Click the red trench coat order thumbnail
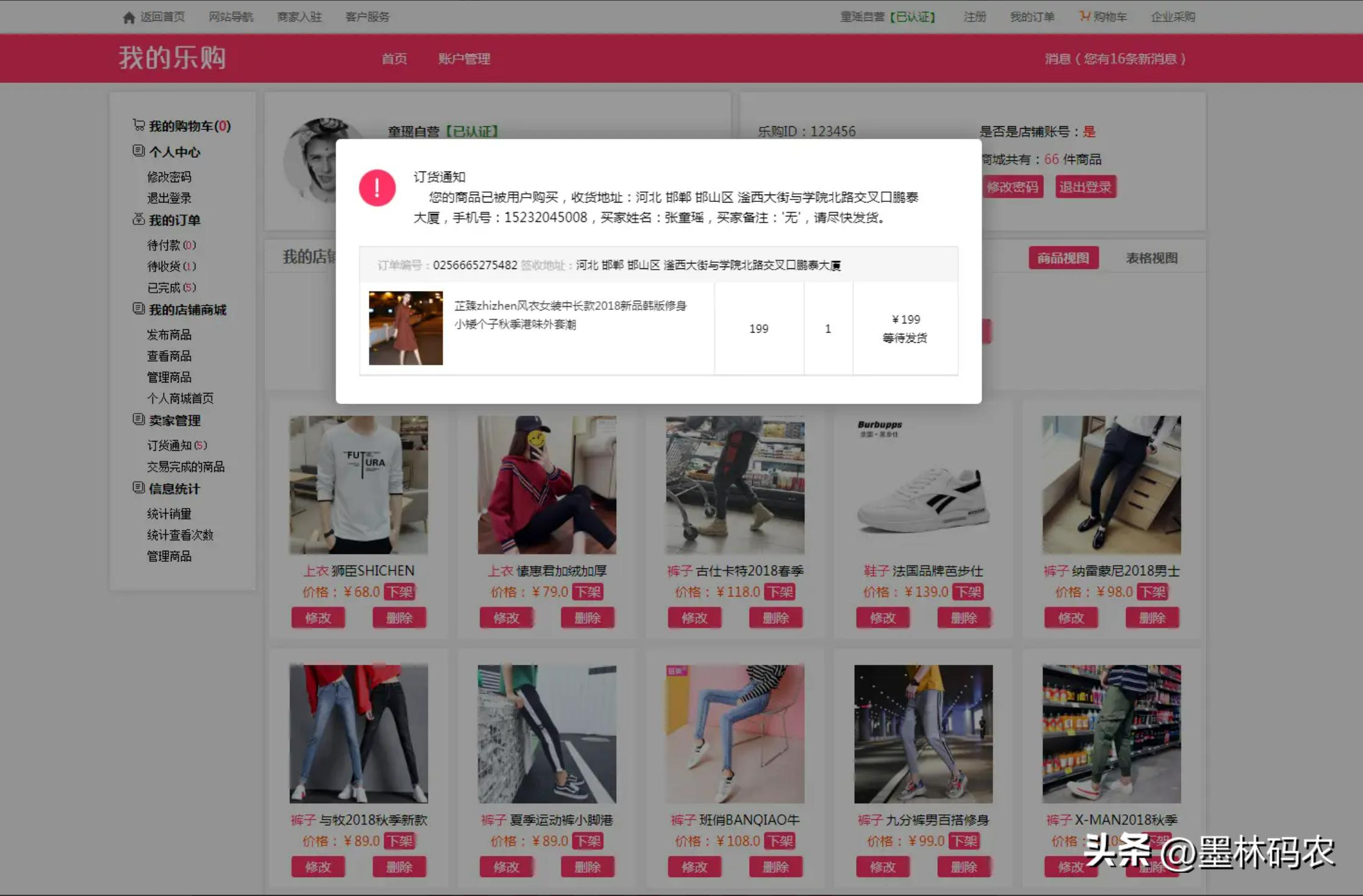This screenshot has width=1363, height=896. coord(406,328)
